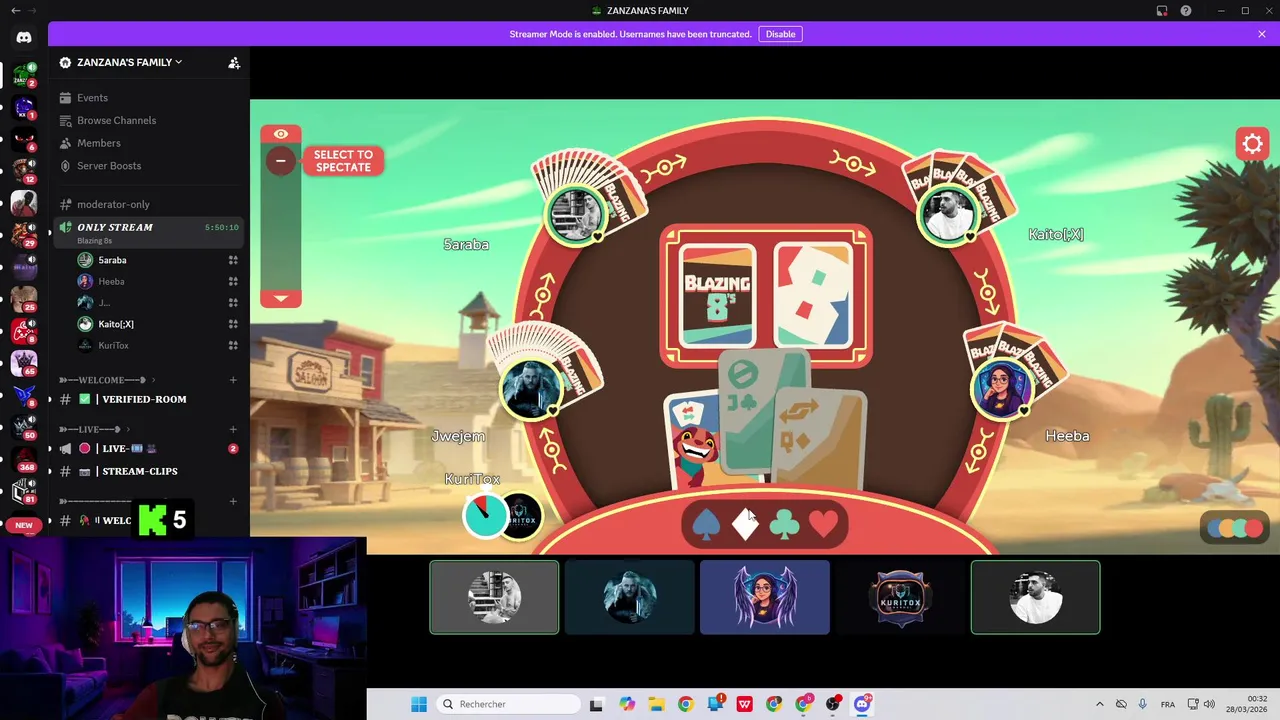Click Kaito[;X]'s avatar on the game table
The width and height of the screenshot is (1280, 720).
point(948,215)
